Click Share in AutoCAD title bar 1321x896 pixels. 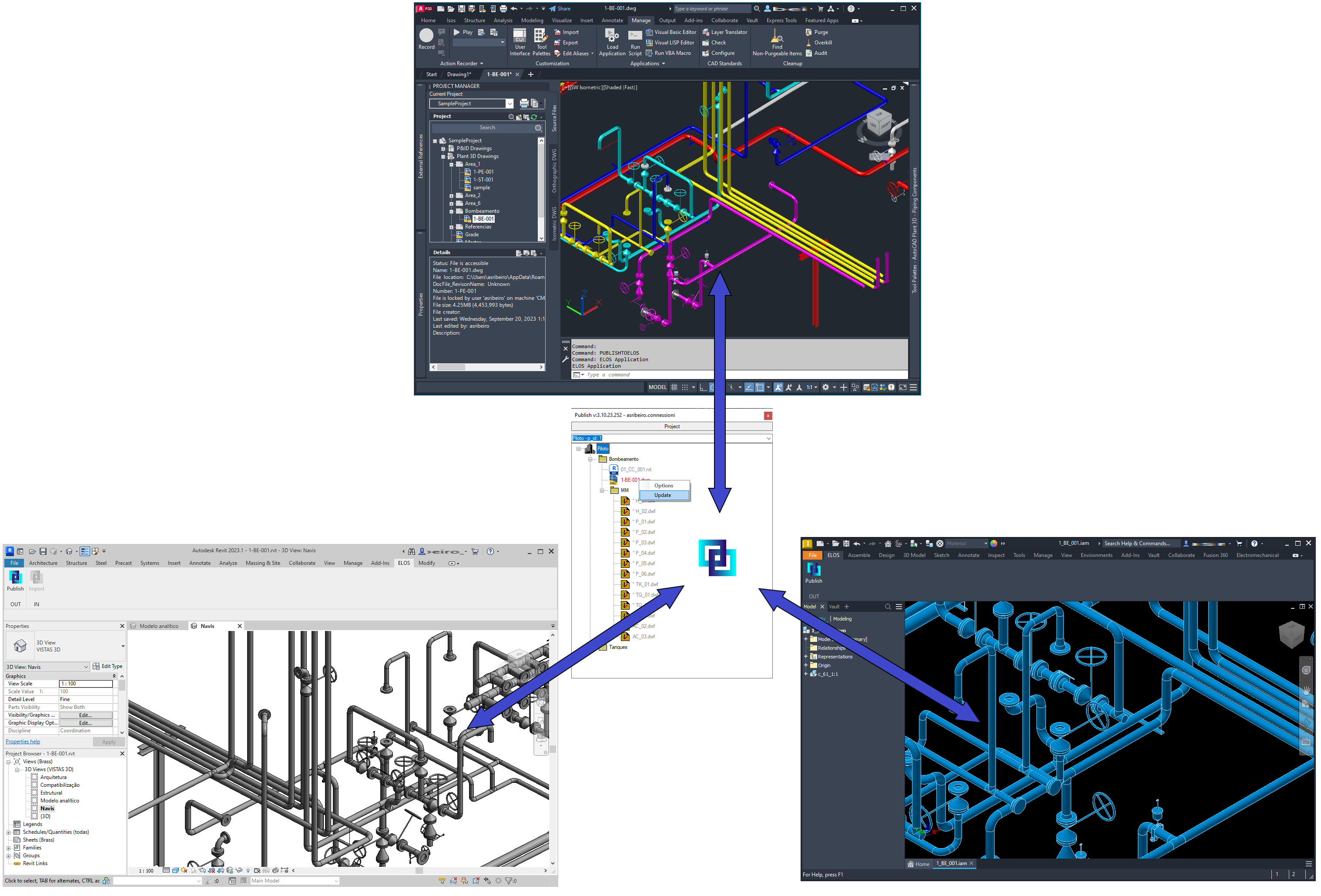(x=559, y=9)
